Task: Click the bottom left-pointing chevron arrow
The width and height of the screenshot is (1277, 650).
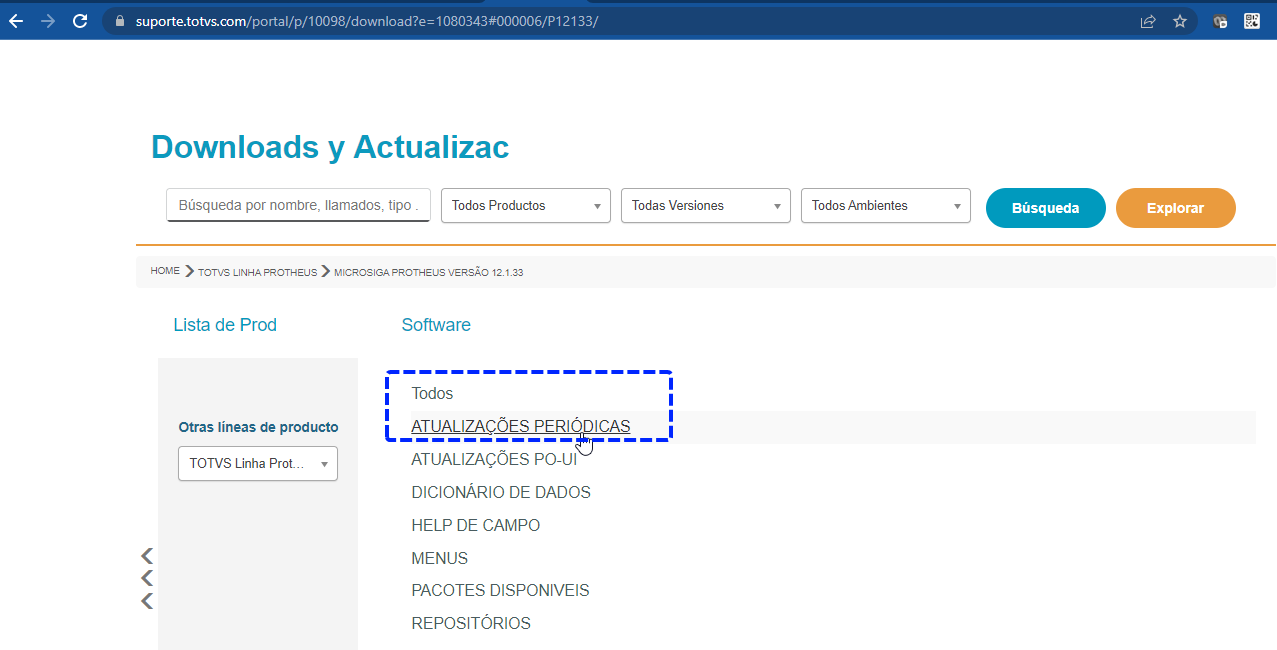Action: pyautogui.click(x=147, y=601)
